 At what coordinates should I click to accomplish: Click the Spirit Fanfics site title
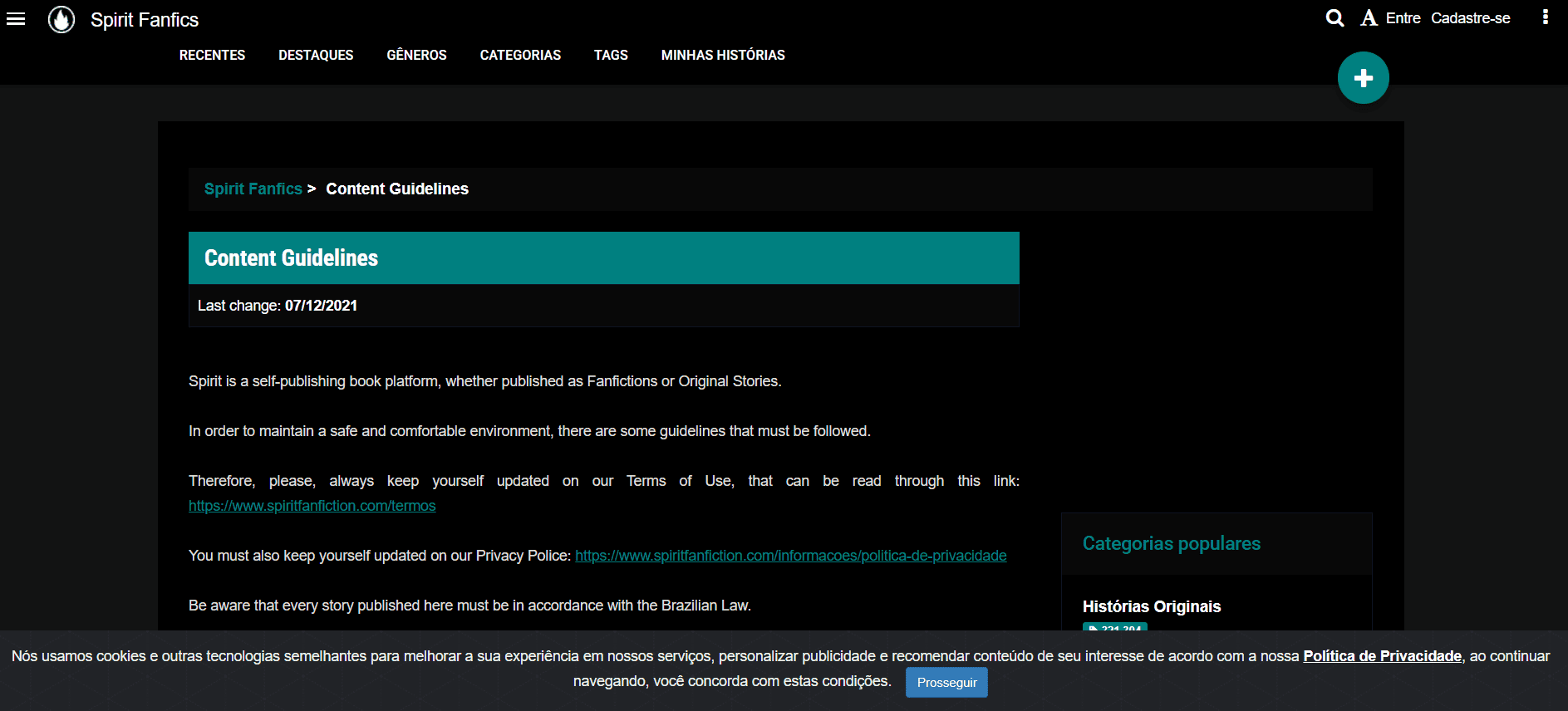(145, 20)
